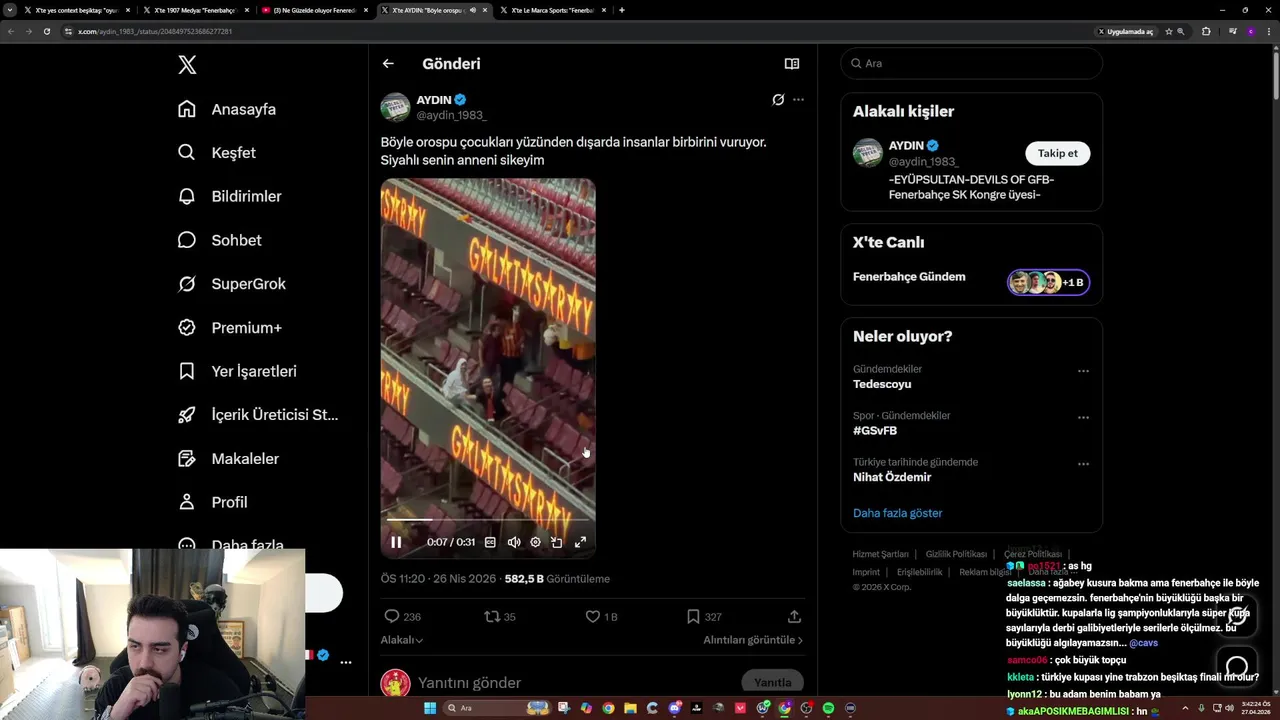
Task: Mute the video volume
Action: tap(513, 542)
